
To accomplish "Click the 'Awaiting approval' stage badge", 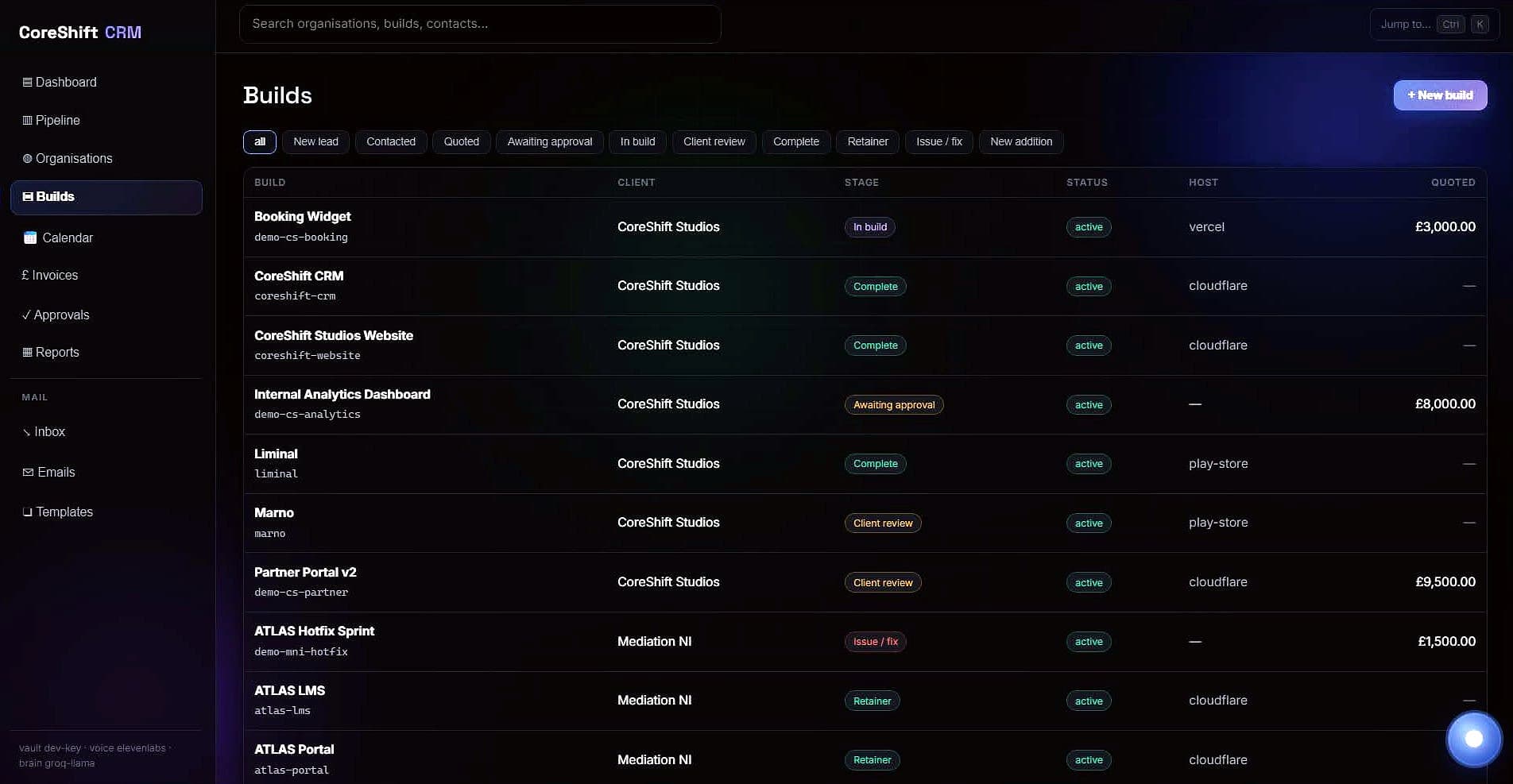I will (894, 405).
